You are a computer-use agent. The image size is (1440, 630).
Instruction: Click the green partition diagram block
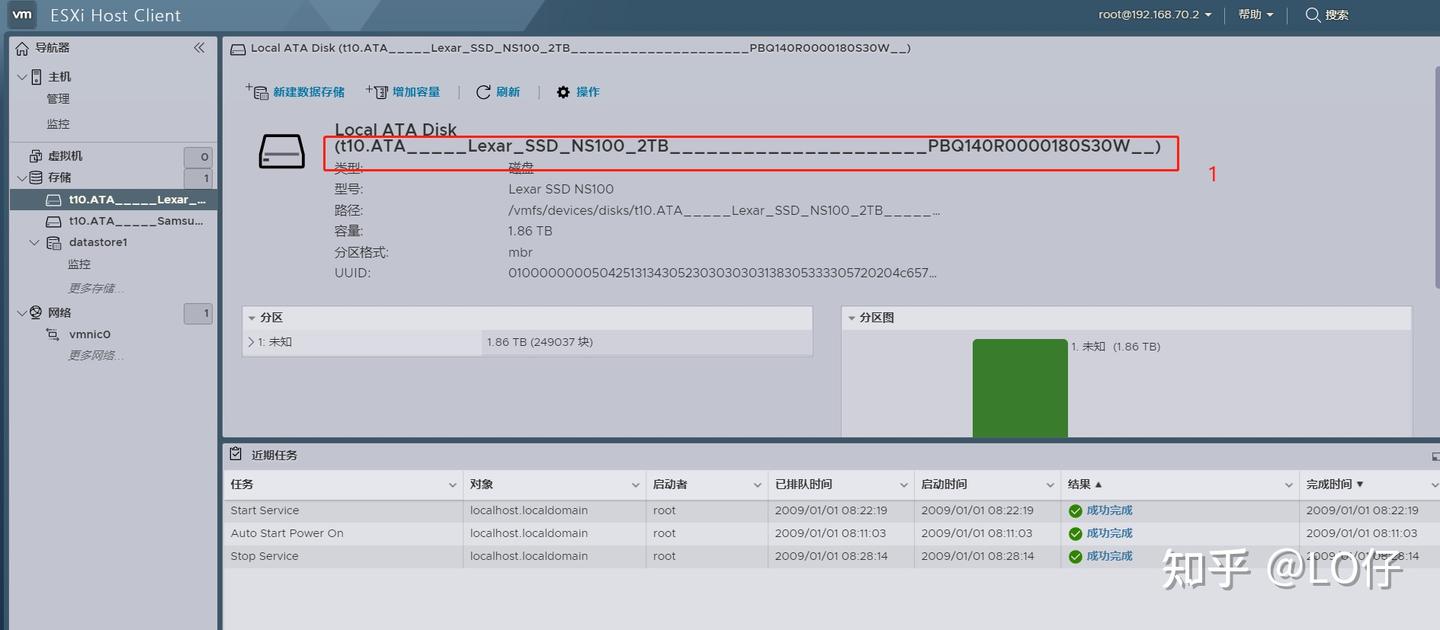tap(1020, 388)
